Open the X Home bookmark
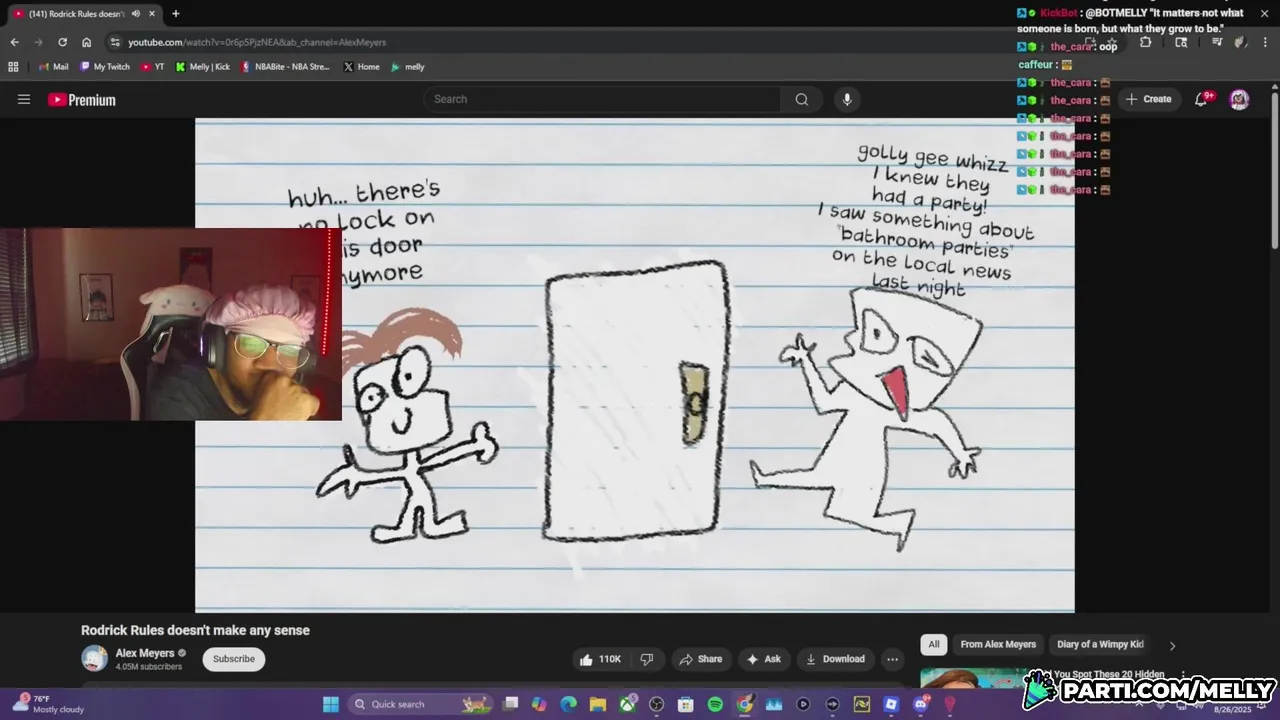This screenshot has height=720, width=1280. tap(361, 67)
